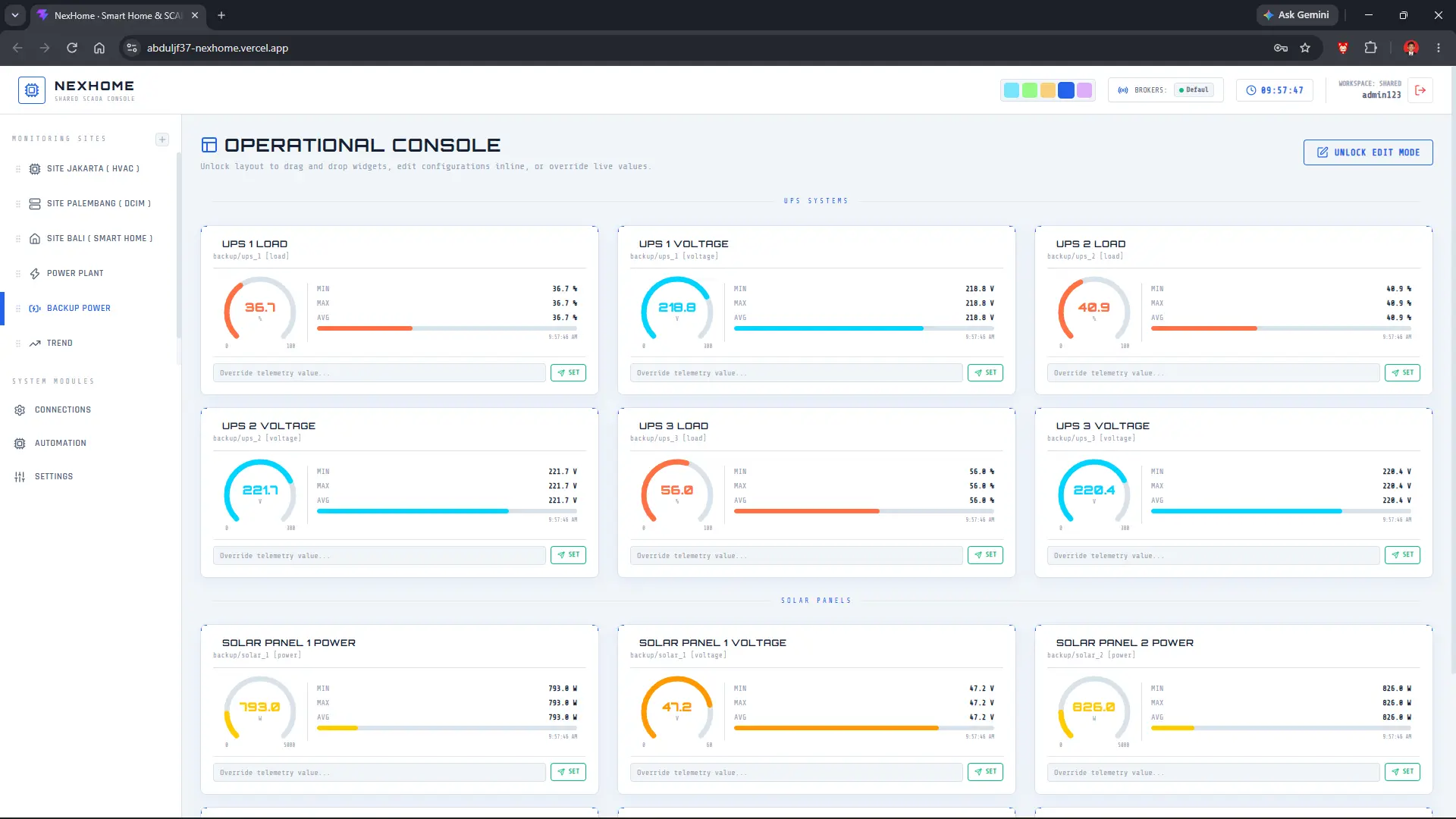Viewport: 1456px width, 819px height.
Task: Select the green theme color swatch
Action: coord(1030,90)
